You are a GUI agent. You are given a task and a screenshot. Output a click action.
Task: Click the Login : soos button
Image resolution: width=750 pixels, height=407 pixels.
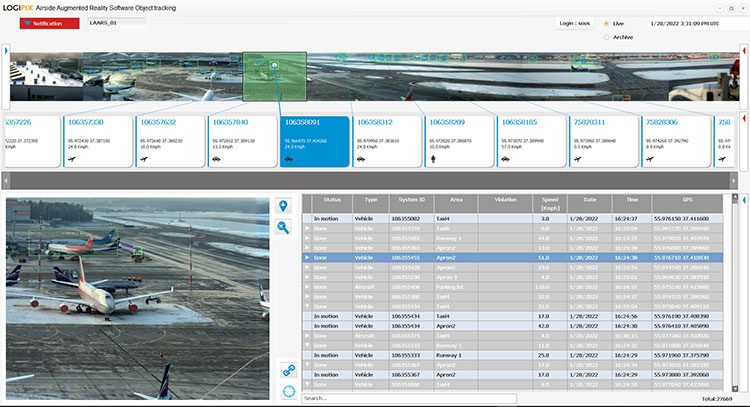(573, 21)
